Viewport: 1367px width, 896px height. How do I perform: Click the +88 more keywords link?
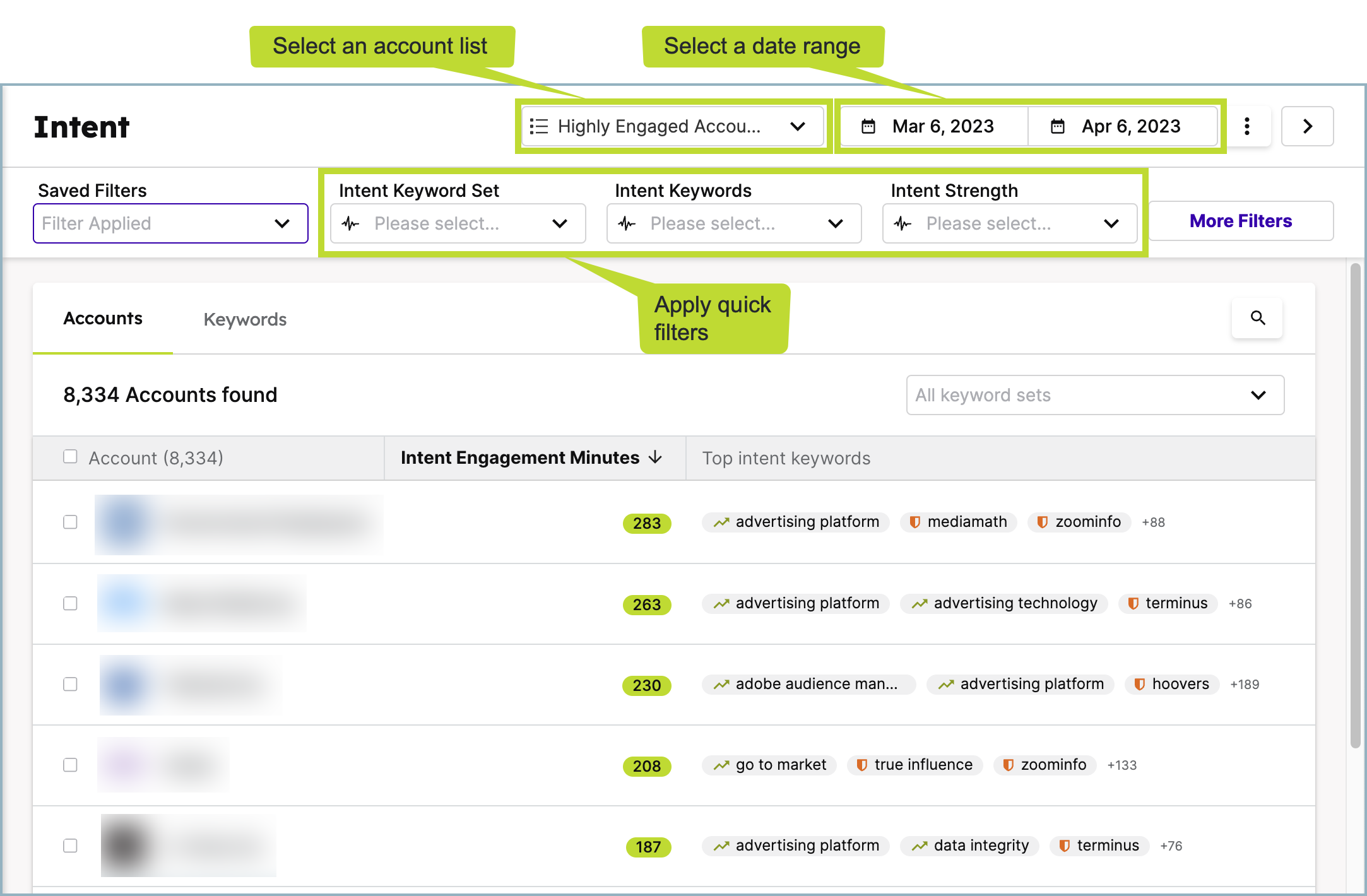(x=1153, y=522)
